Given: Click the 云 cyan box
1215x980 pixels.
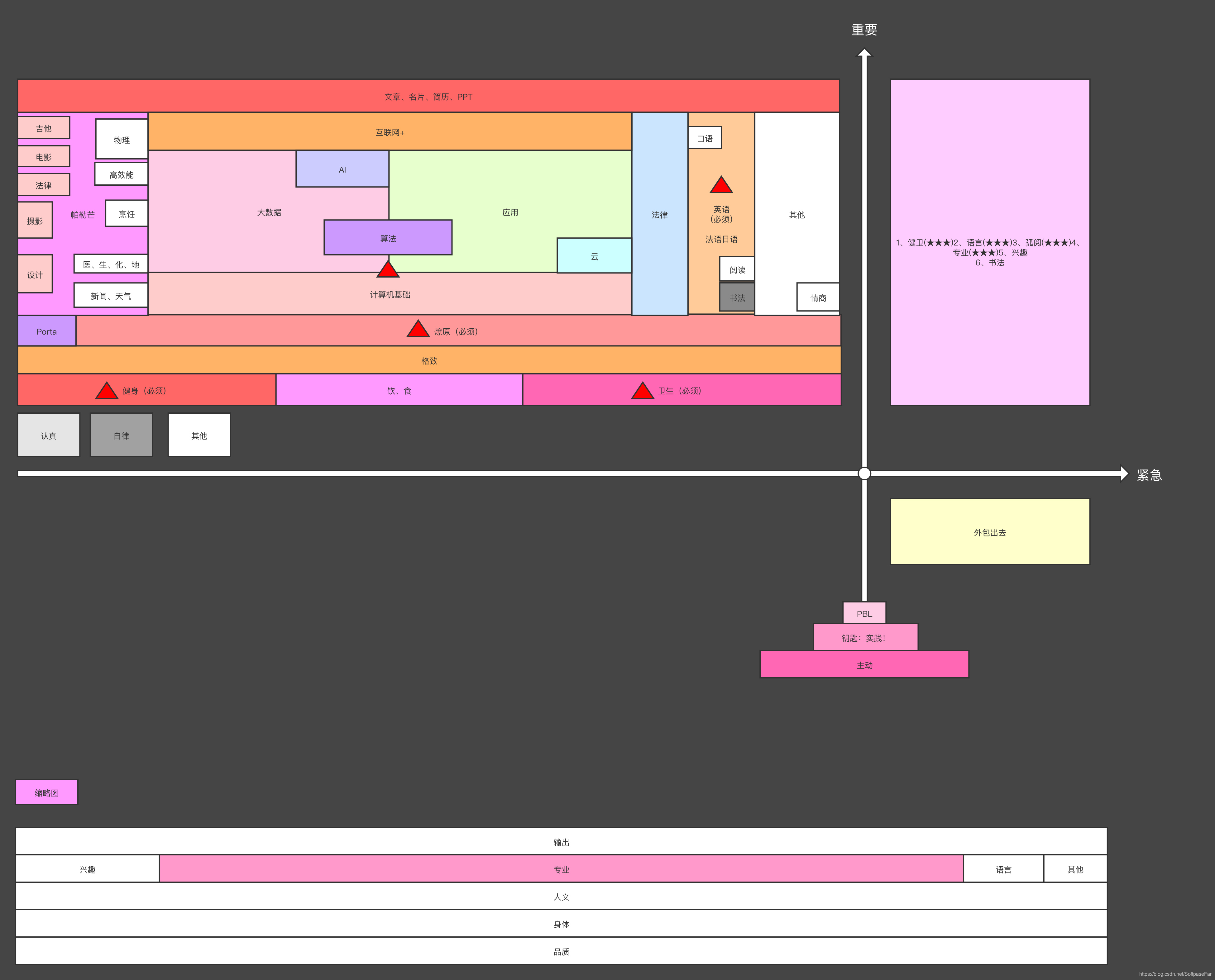Looking at the screenshot, I should click(x=594, y=256).
